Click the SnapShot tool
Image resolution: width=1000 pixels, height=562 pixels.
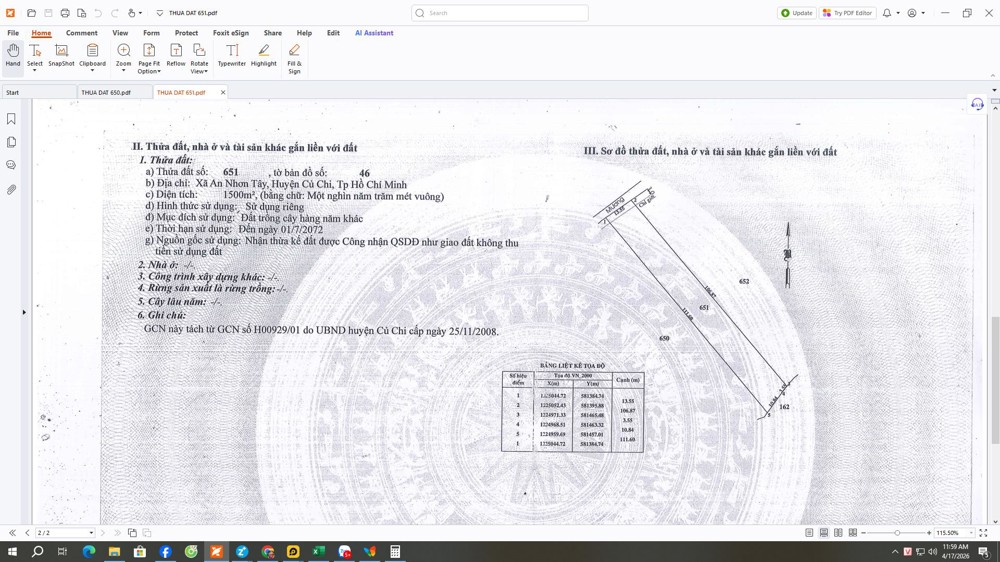61,56
